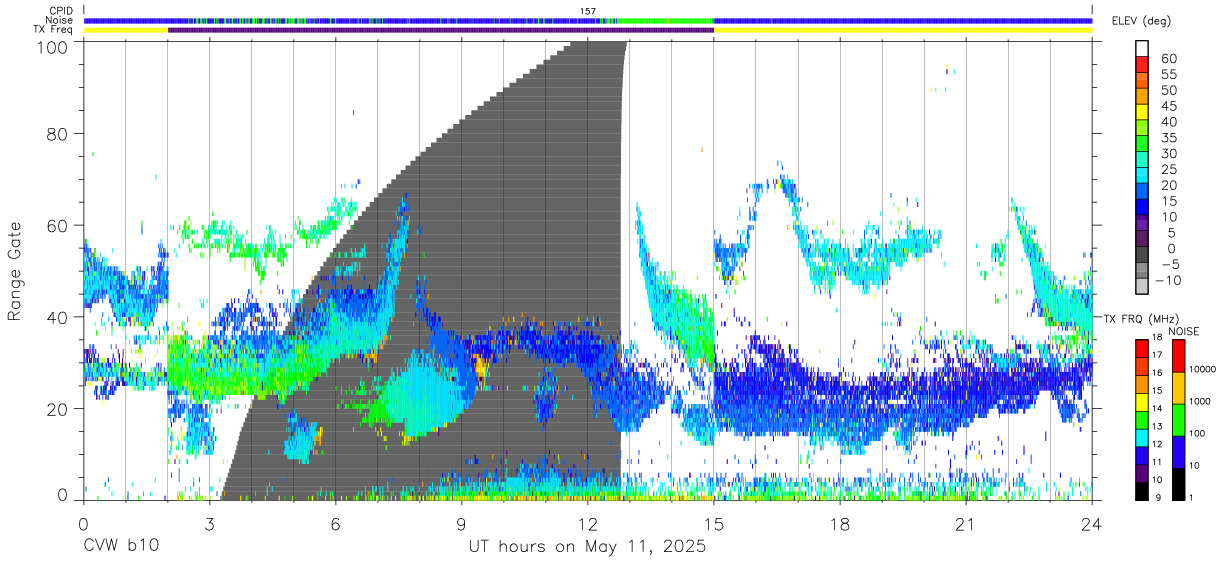Click the NOISE legend title
Viewport: 1228px width, 567px height.
(1186, 331)
